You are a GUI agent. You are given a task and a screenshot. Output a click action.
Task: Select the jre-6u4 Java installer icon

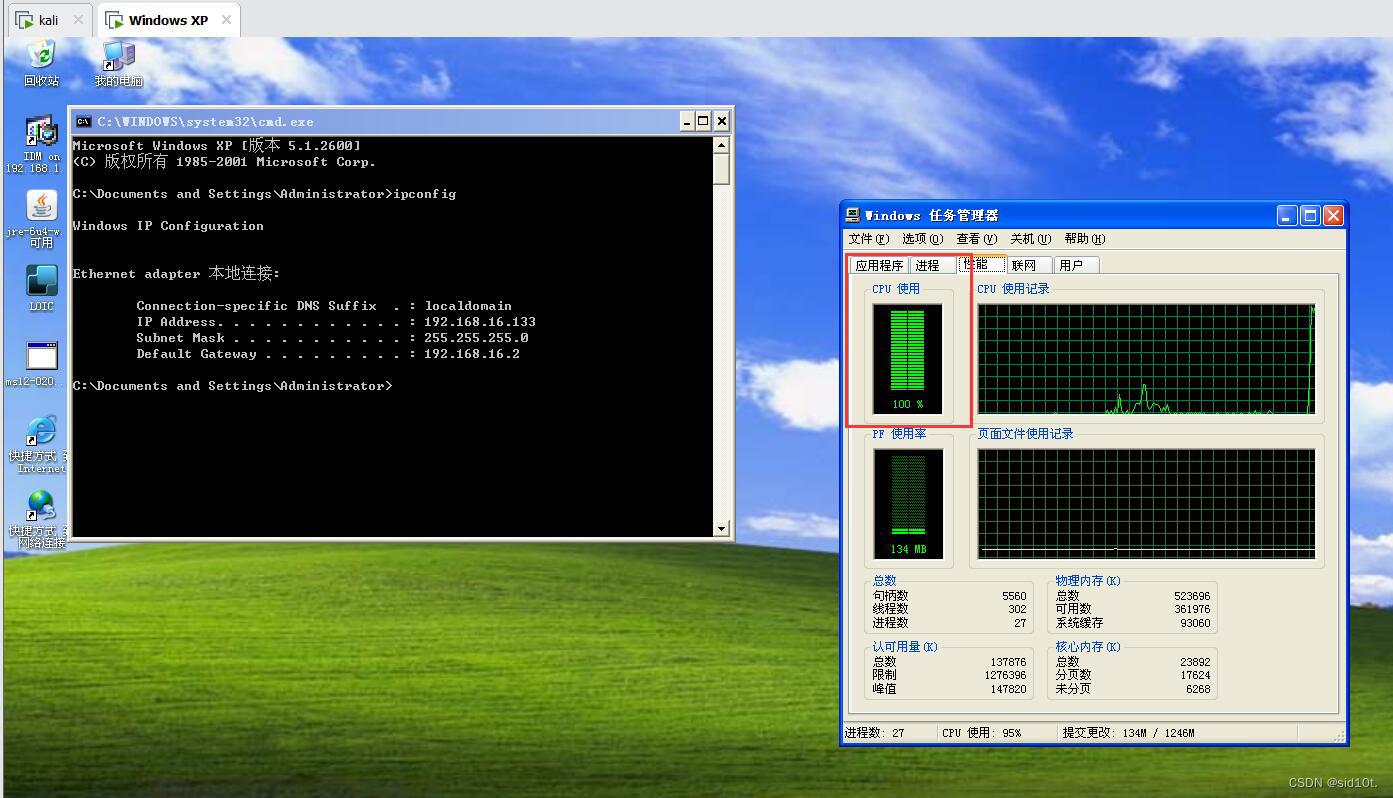(x=41, y=219)
